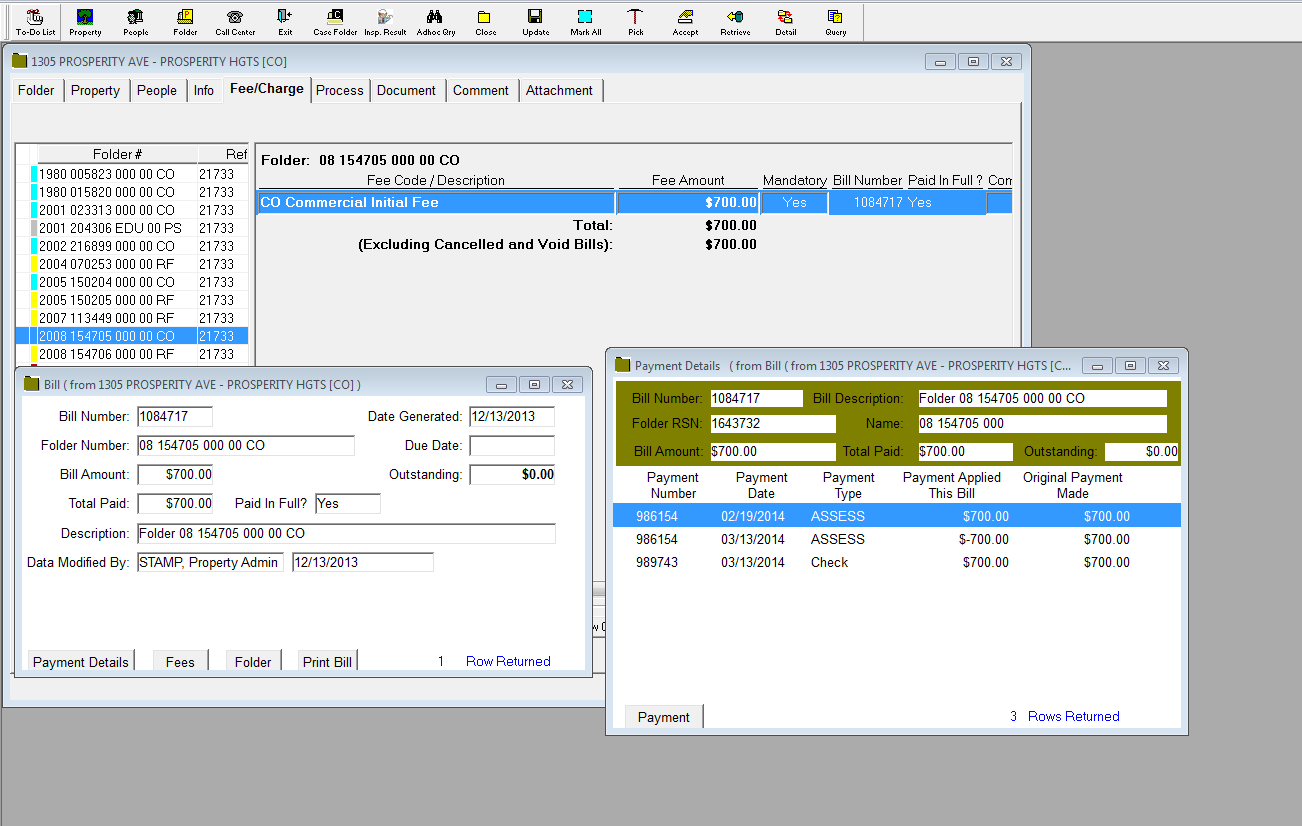Open the To-Do List toolbar icon

click(x=35, y=21)
